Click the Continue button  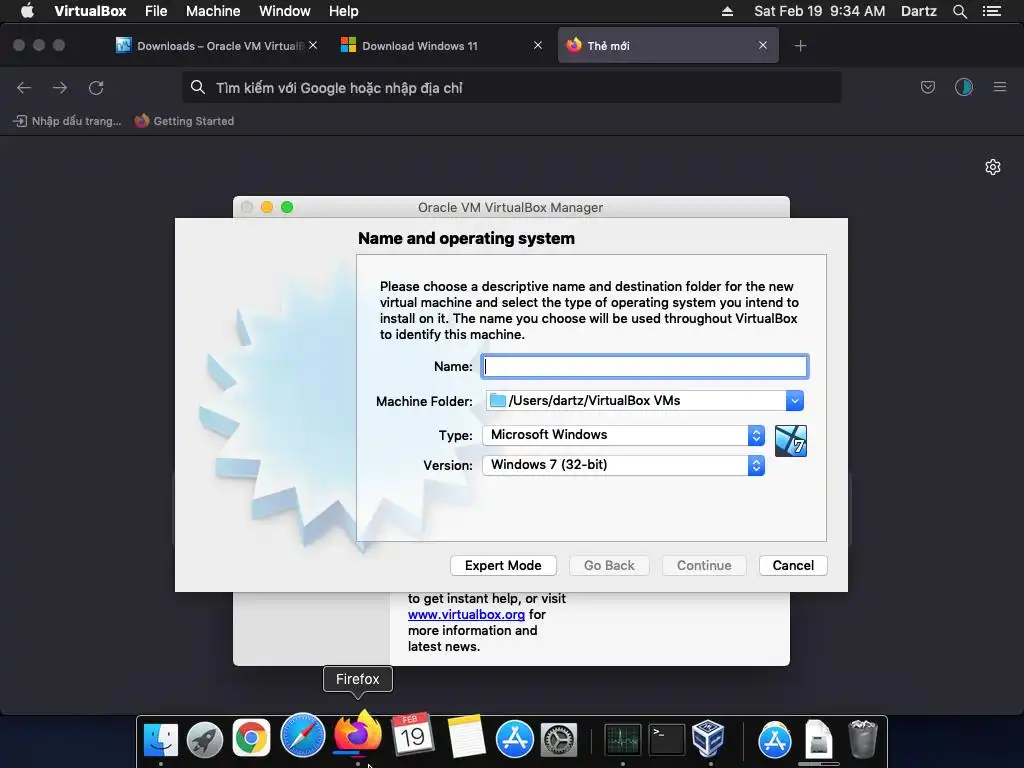point(704,566)
